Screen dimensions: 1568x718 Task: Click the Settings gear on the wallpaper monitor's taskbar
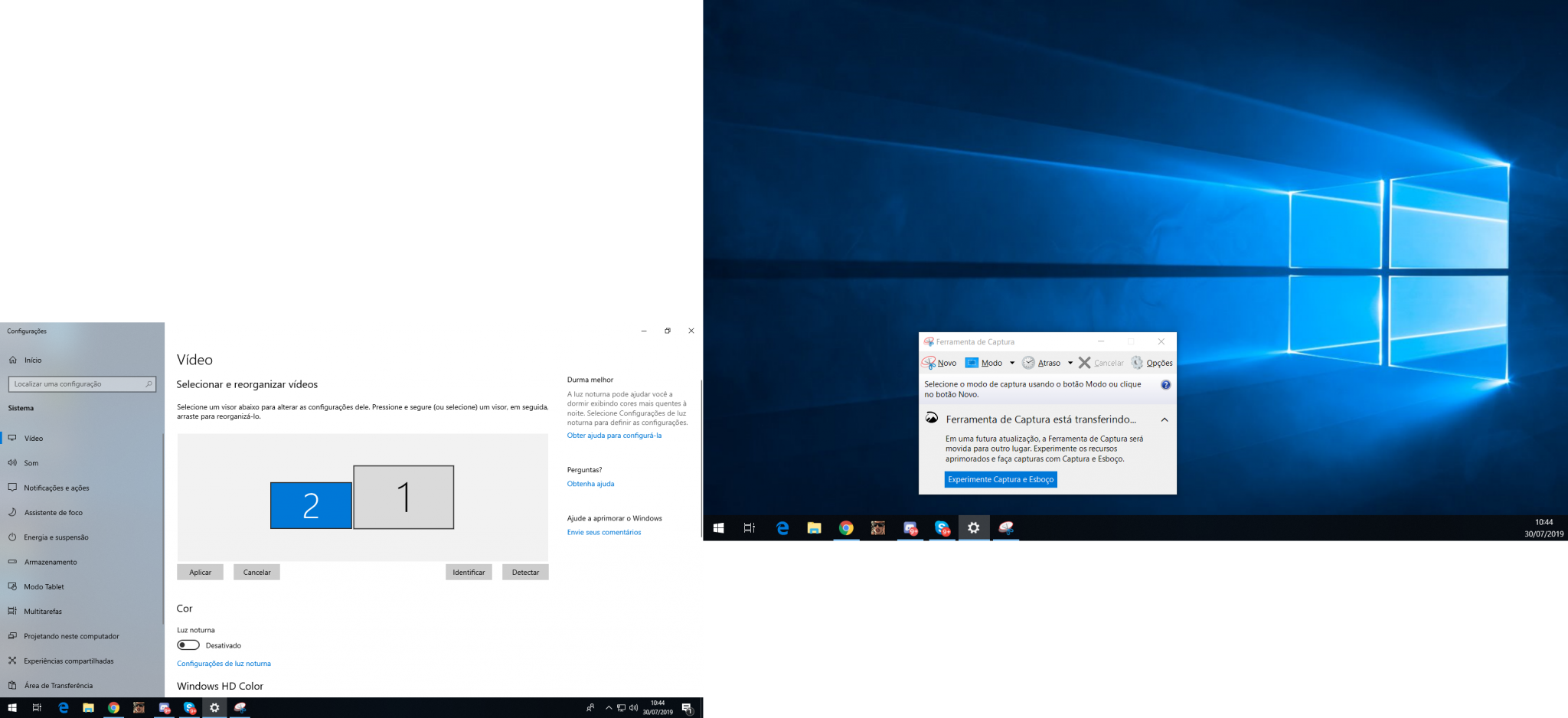974,528
